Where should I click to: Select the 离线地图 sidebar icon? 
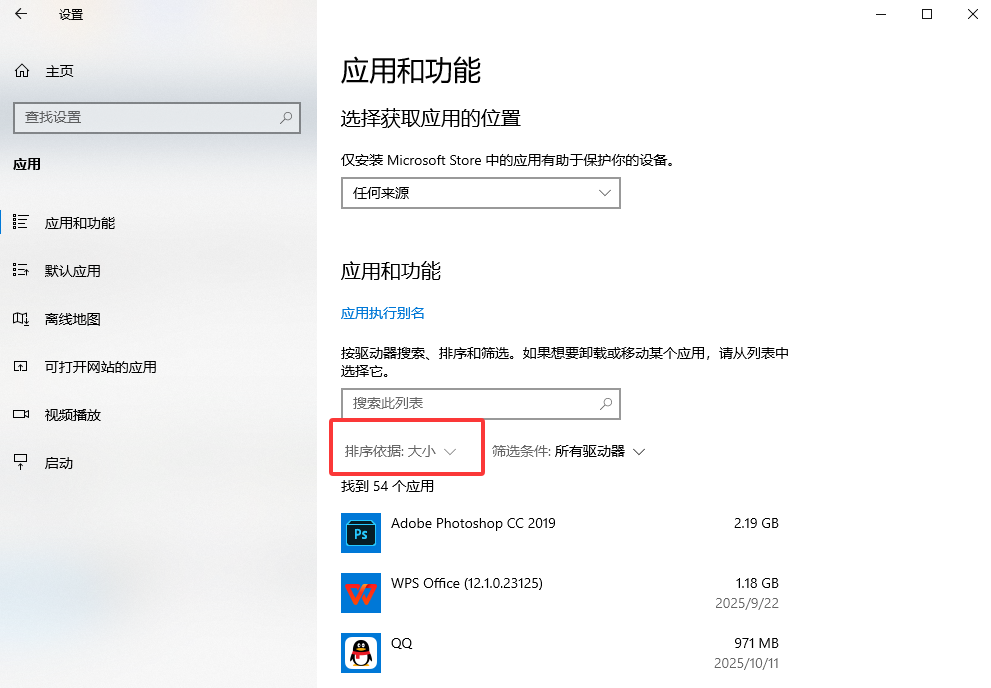click(x=20, y=318)
